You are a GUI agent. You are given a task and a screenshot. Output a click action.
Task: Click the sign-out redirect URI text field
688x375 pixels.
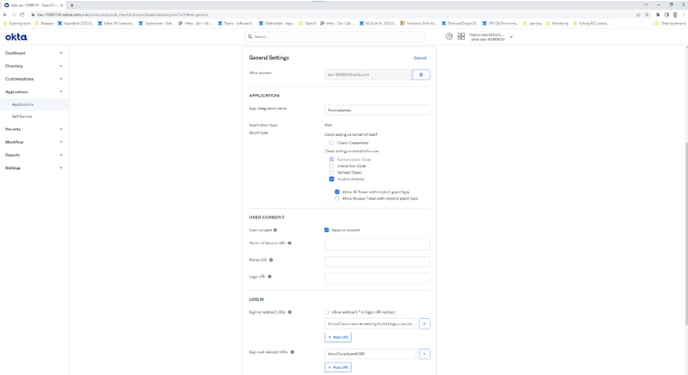[370, 354]
